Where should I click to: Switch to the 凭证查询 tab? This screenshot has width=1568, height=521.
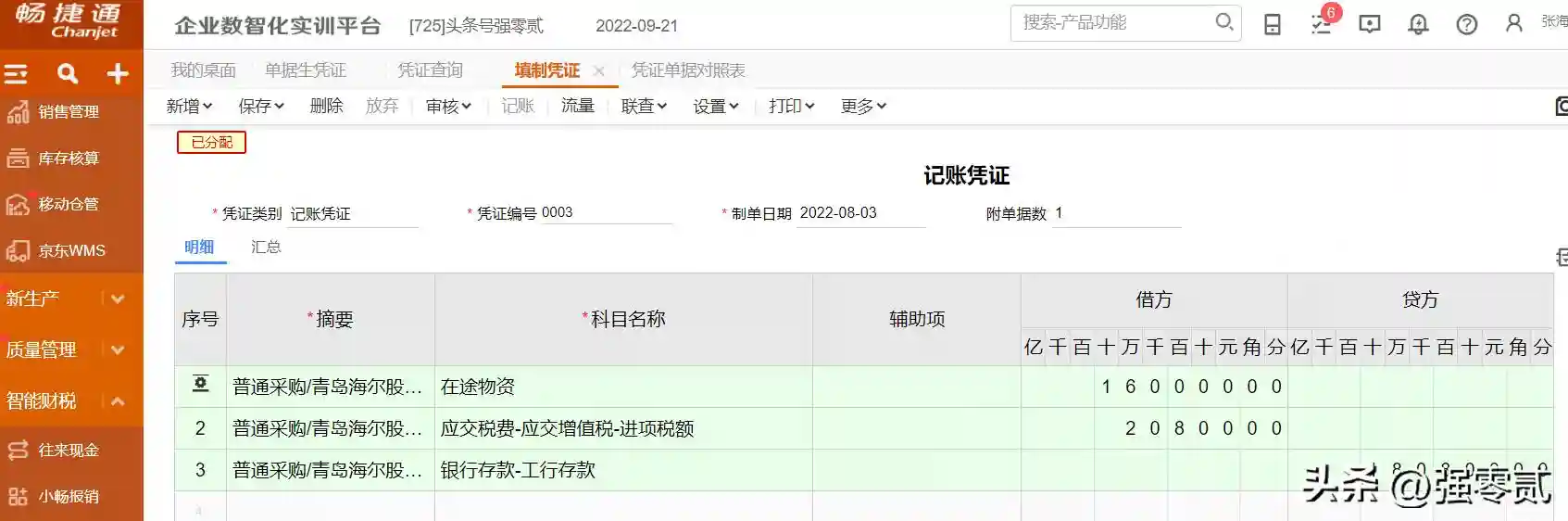430,70
